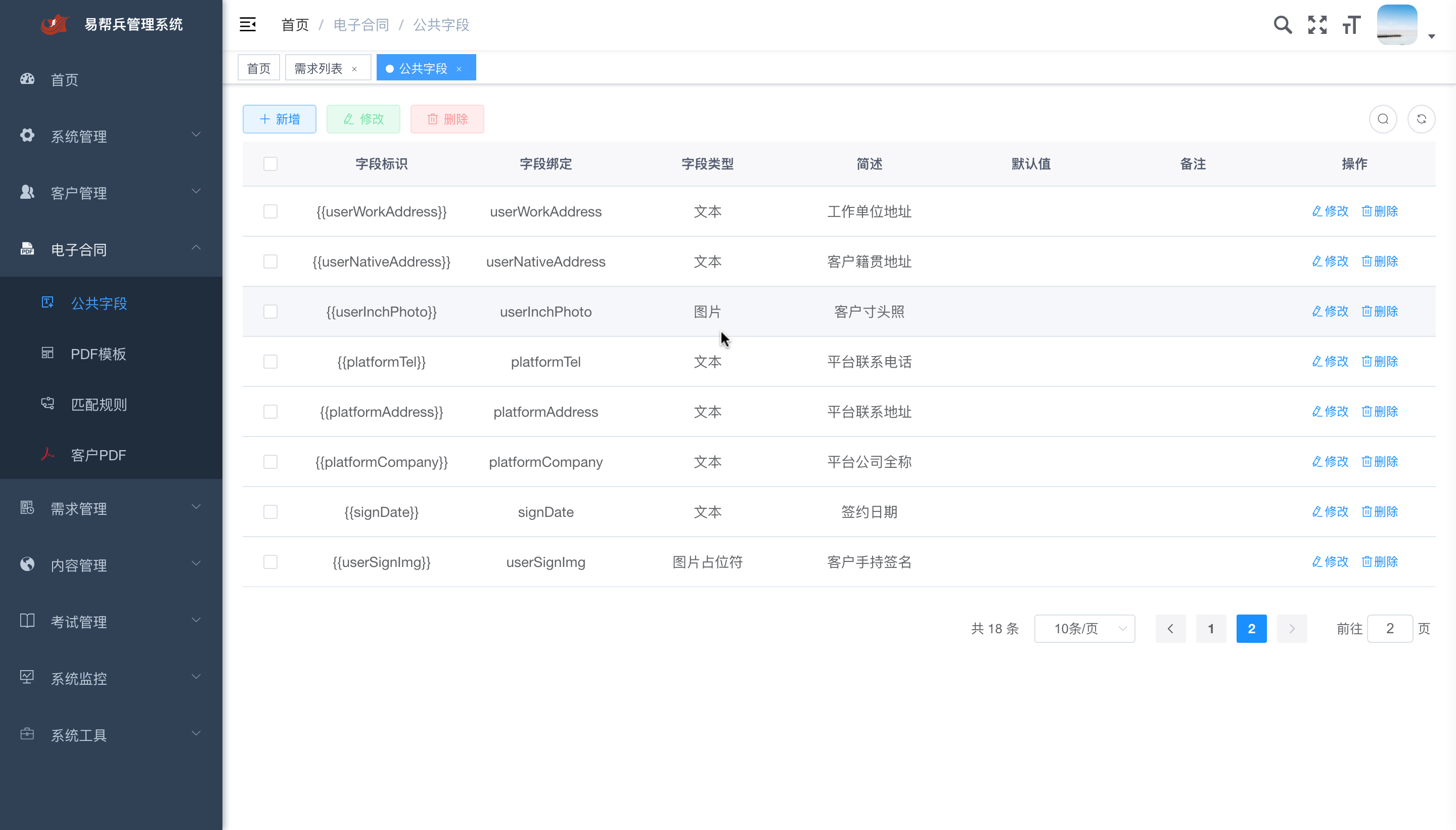
Task: Close the 需求列表 tab with its x
Action: point(354,69)
